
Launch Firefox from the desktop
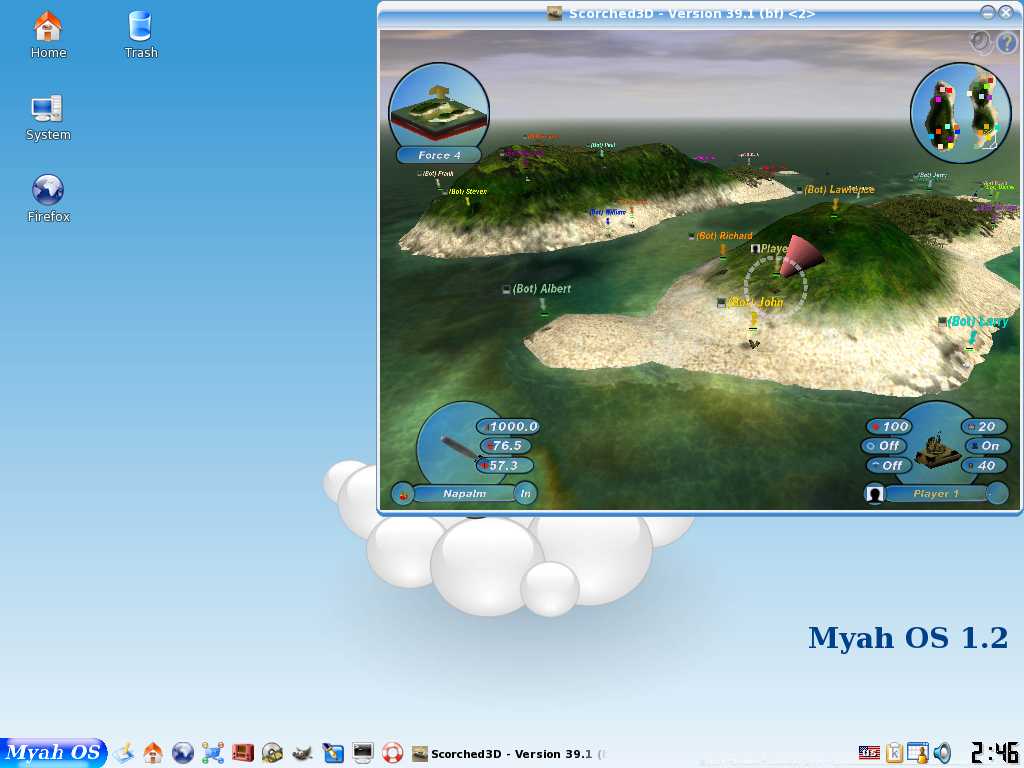tap(48, 199)
